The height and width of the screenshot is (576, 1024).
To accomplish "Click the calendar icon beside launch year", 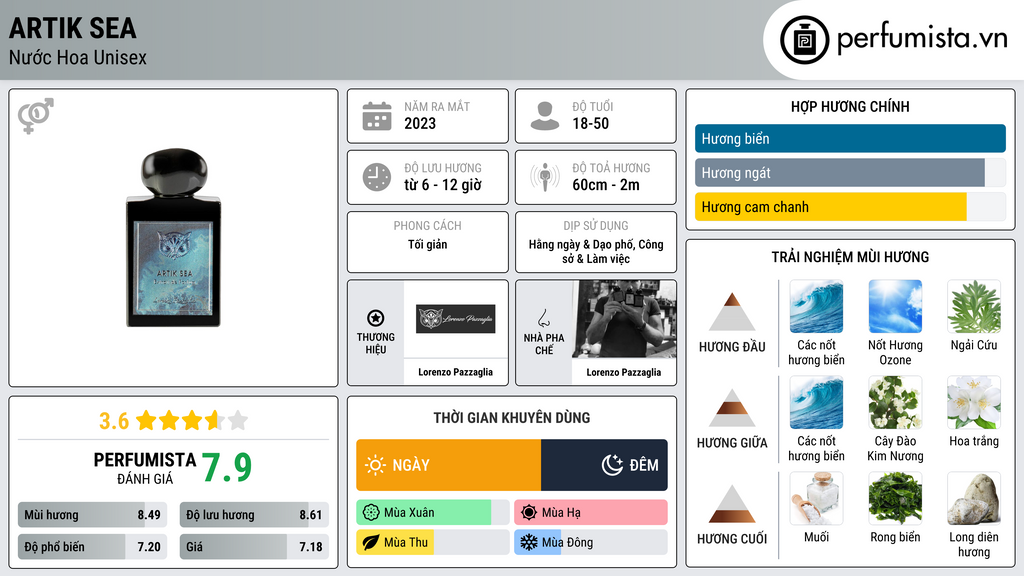I will click(x=377, y=116).
